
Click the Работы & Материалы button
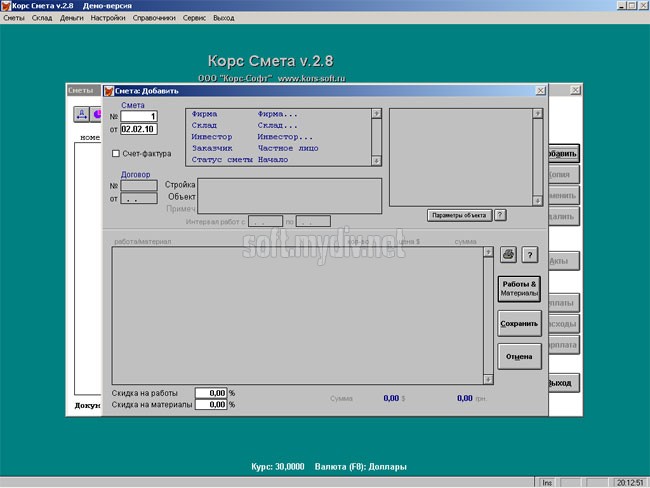pos(519,289)
